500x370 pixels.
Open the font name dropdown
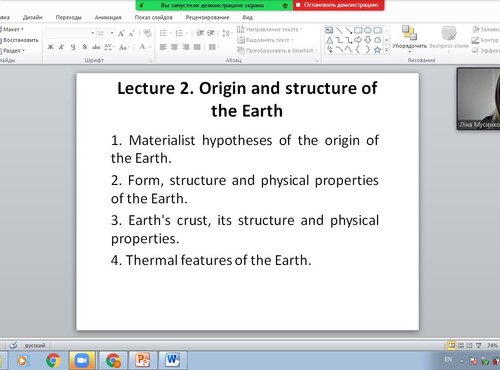coord(92,33)
